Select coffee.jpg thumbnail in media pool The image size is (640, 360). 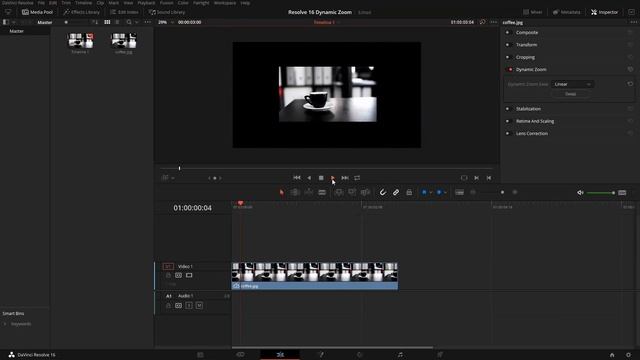123,41
